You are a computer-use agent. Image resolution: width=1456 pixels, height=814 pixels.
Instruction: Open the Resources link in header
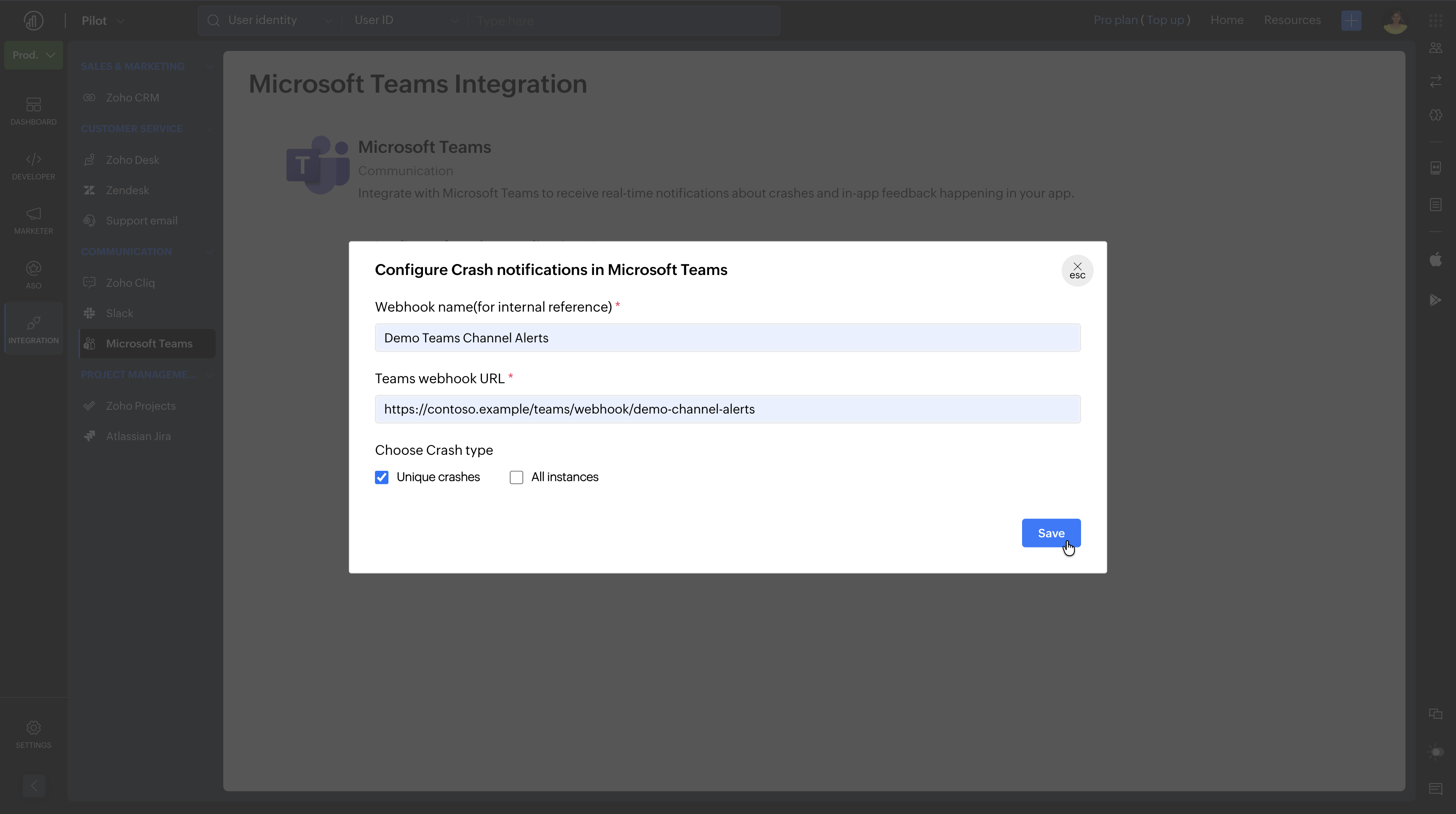pyautogui.click(x=1292, y=20)
